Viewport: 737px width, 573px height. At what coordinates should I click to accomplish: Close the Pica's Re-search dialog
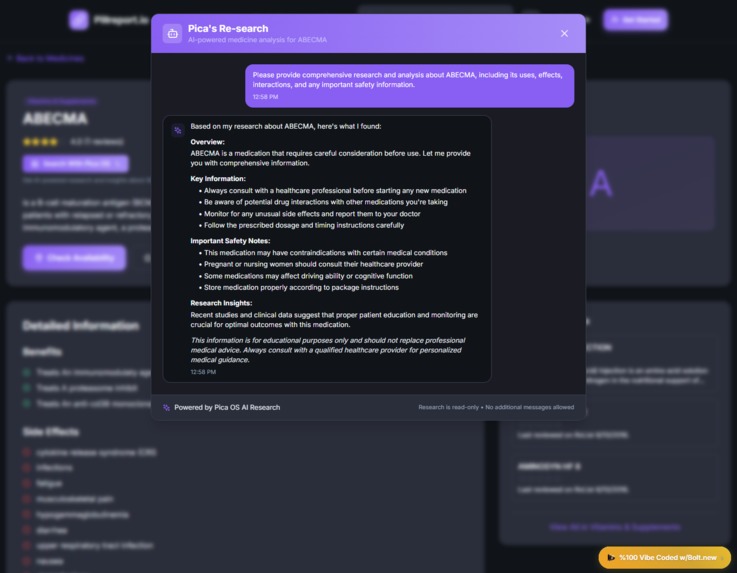(x=564, y=33)
